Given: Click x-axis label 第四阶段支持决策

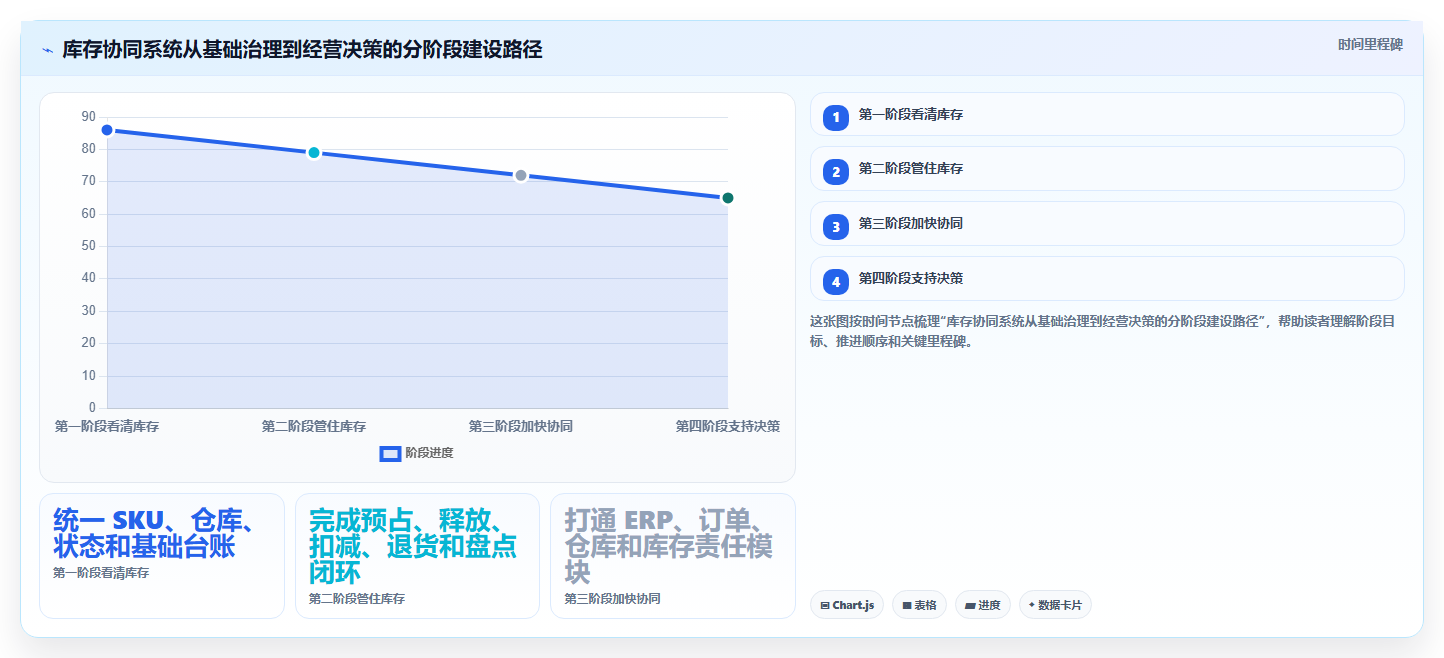Looking at the screenshot, I should coord(728,427).
